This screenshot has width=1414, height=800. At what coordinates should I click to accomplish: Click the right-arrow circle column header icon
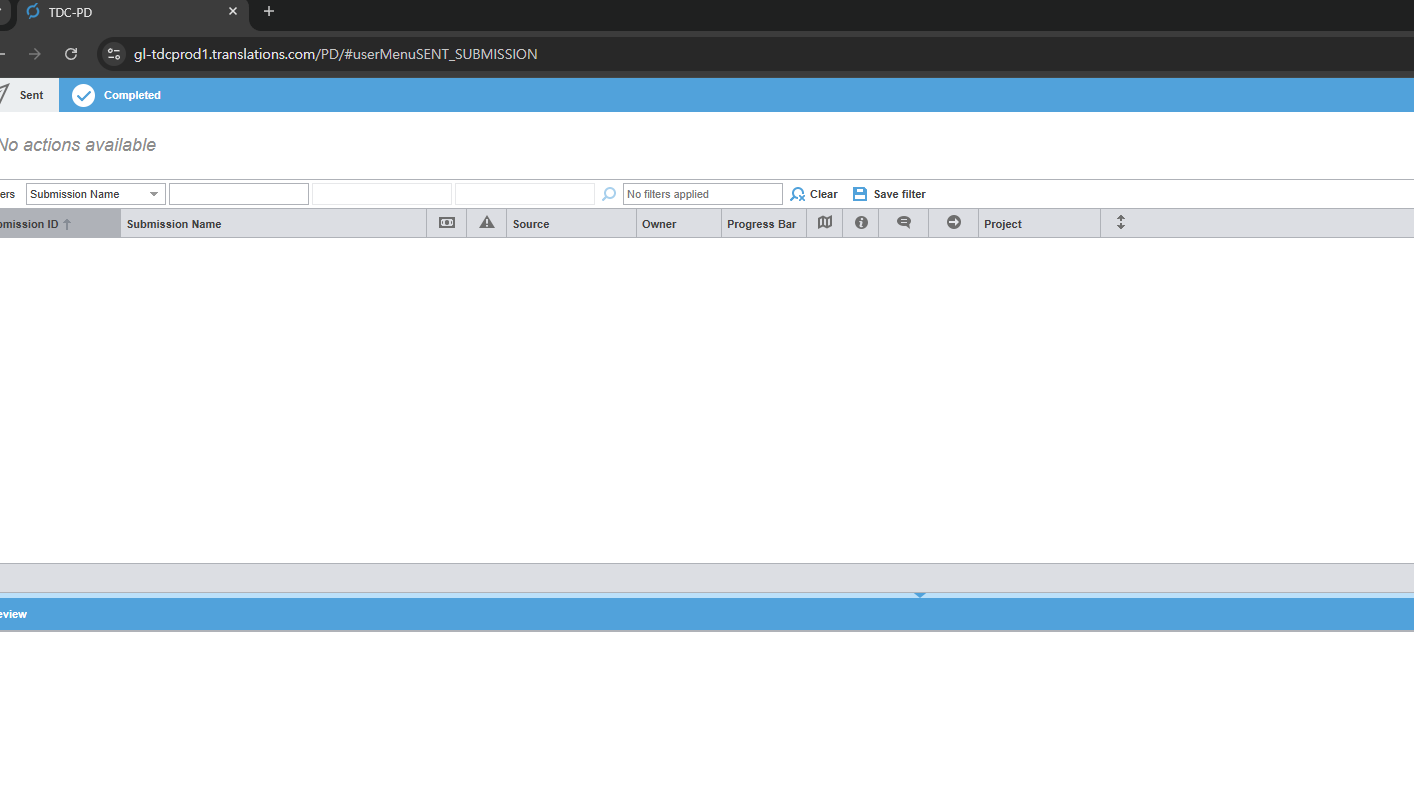(x=954, y=223)
